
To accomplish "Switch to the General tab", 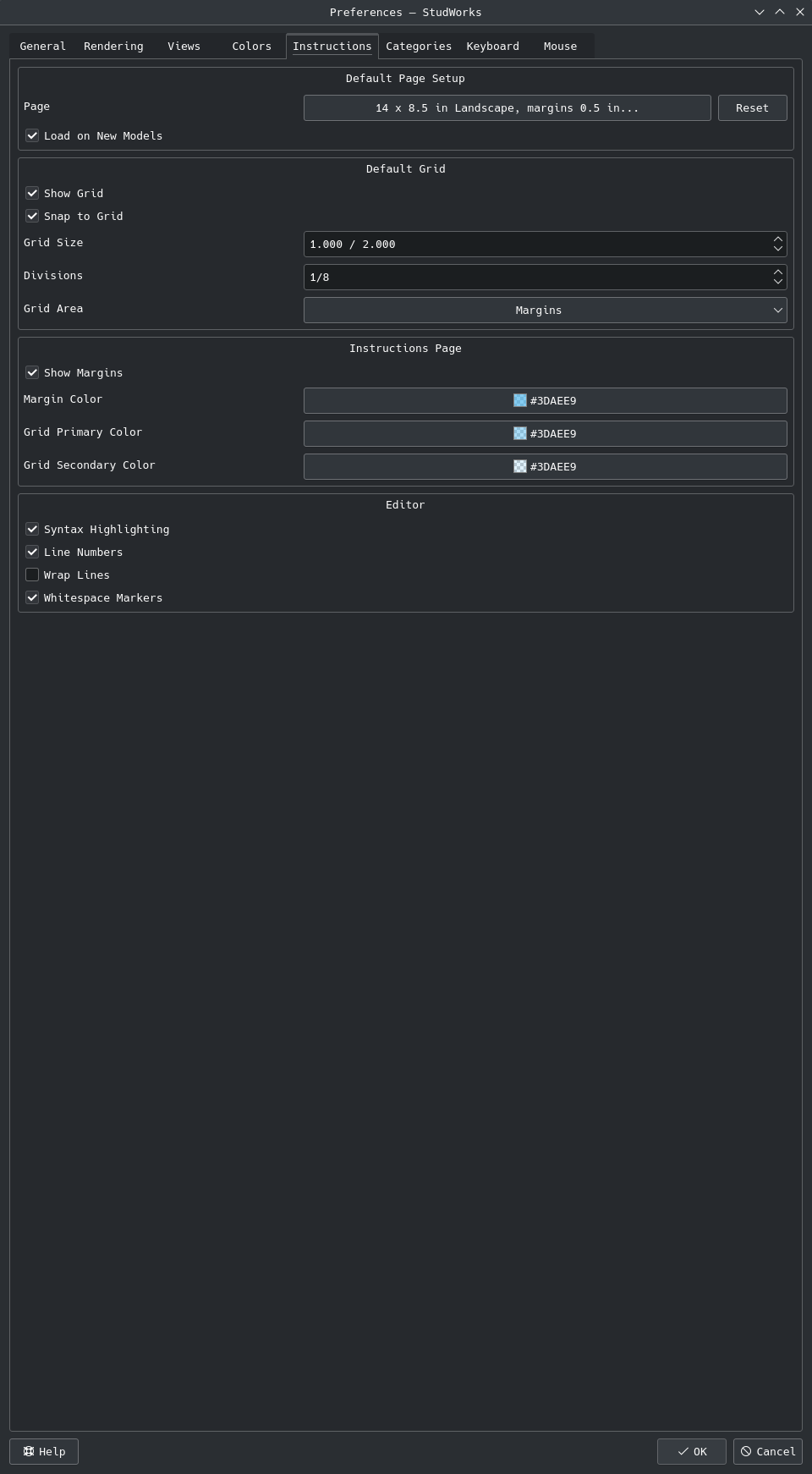I will [x=42, y=47].
